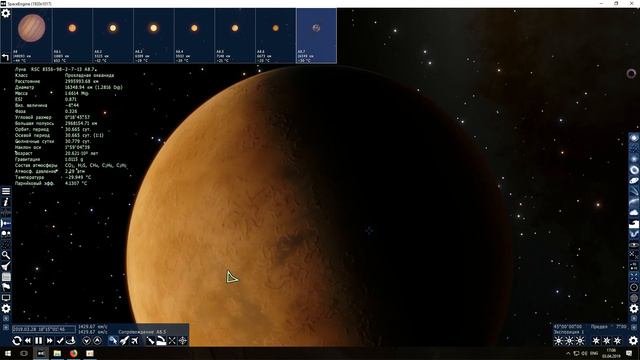This screenshot has height=360, width=640.
Task: Decrease speed with down chevron circle
Action: click(x=87, y=340)
